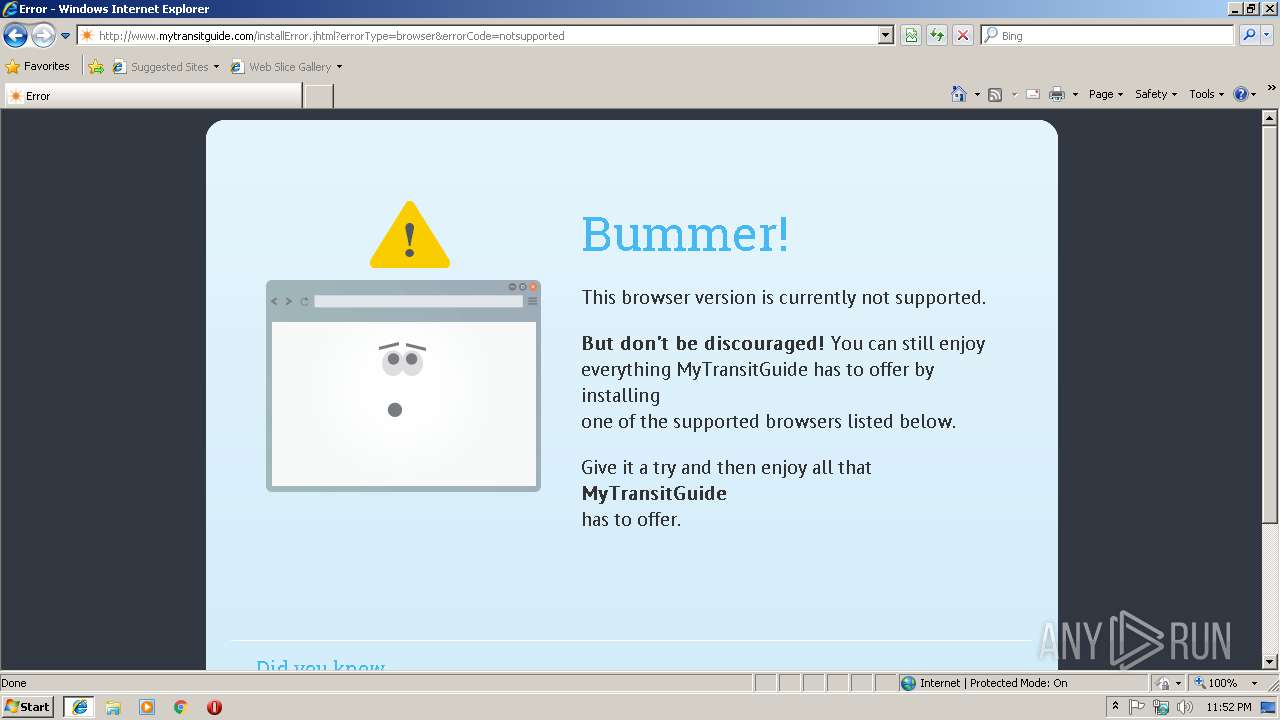1280x720 pixels.
Task: Open the Page menu
Action: (1106, 94)
